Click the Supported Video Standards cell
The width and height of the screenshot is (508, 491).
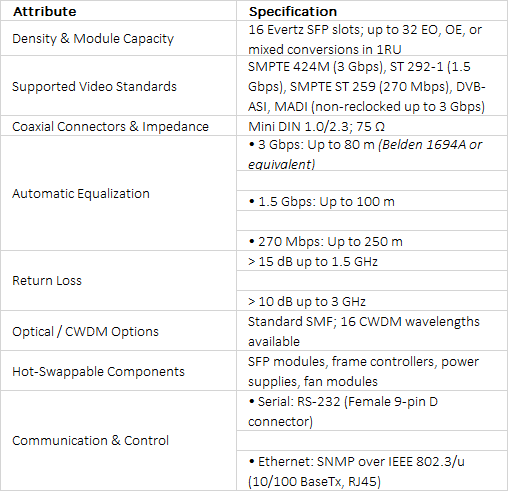(x=118, y=86)
